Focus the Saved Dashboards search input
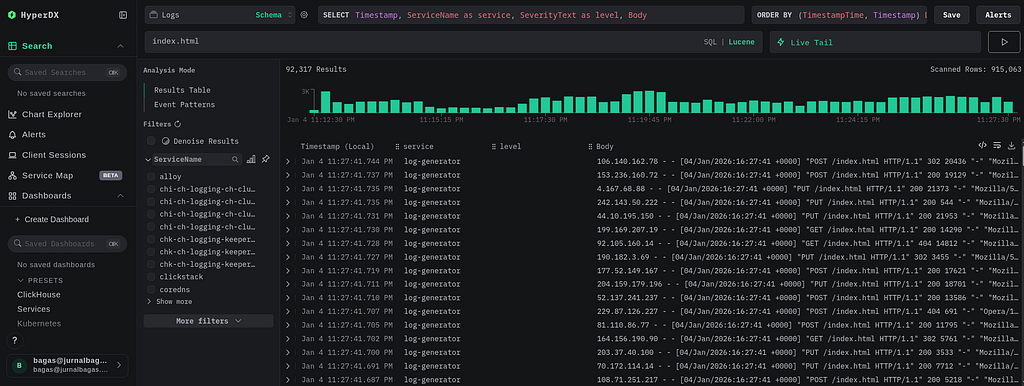Image resolution: width=1024 pixels, height=386 pixels. [x=67, y=244]
